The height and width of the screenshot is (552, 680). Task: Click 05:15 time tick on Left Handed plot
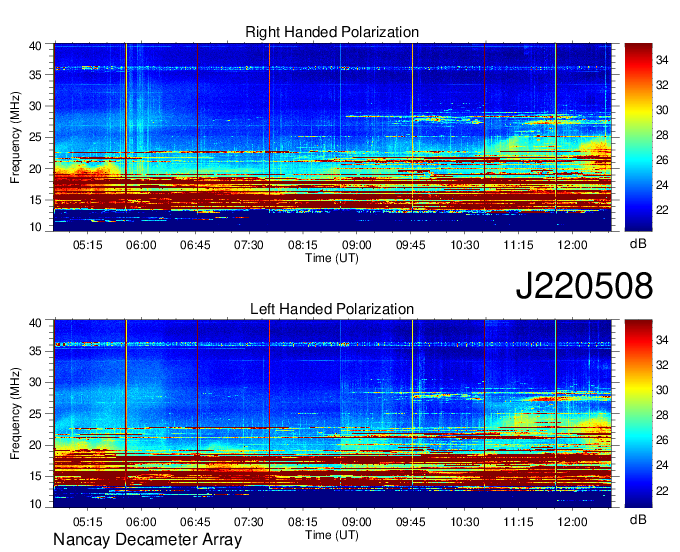[x=88, y=522]
